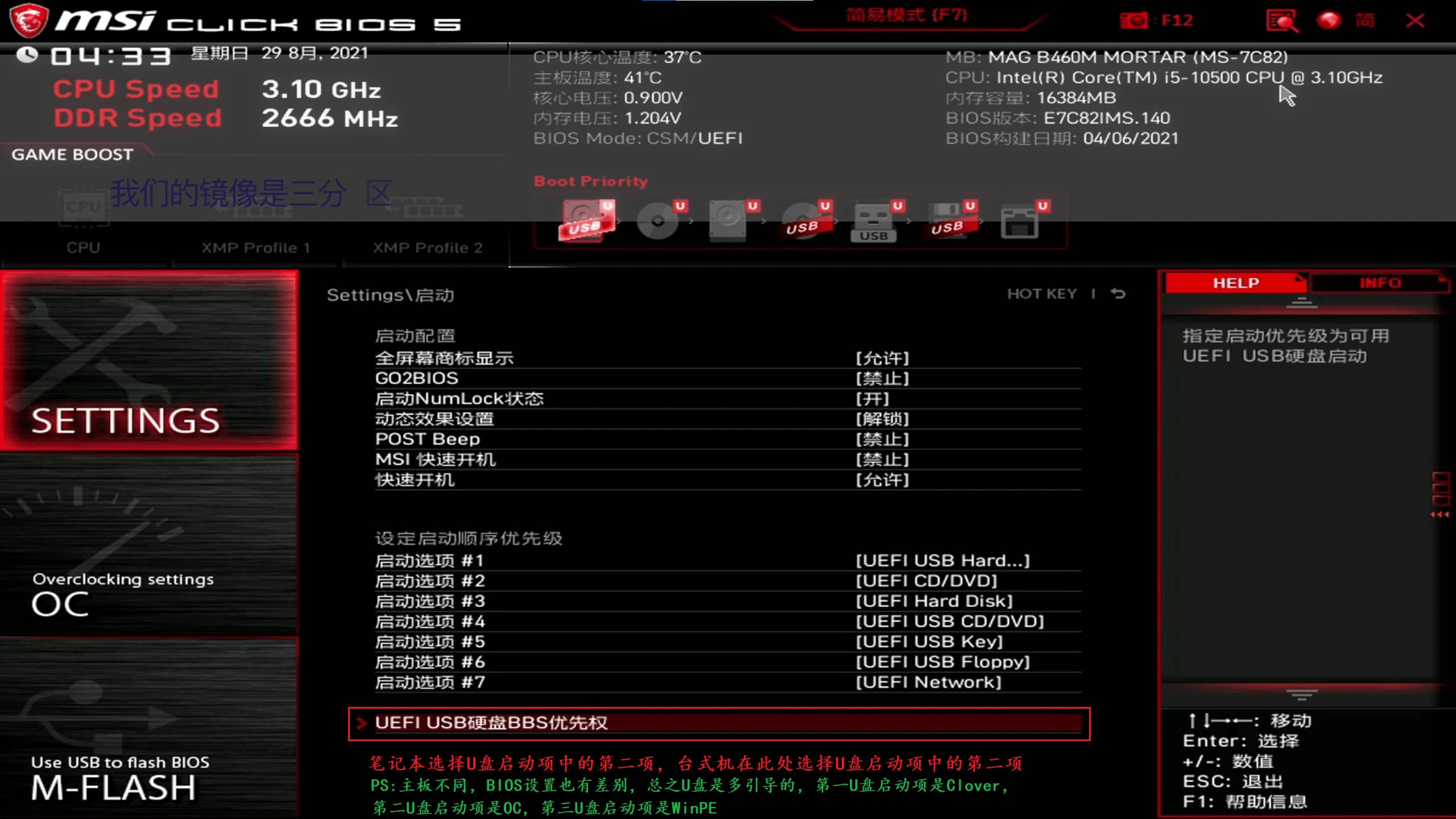Image resolution: width=1456 pixels, height=819 pixels.
Task: Click the language globe icon
Action: pos(1329,20)
